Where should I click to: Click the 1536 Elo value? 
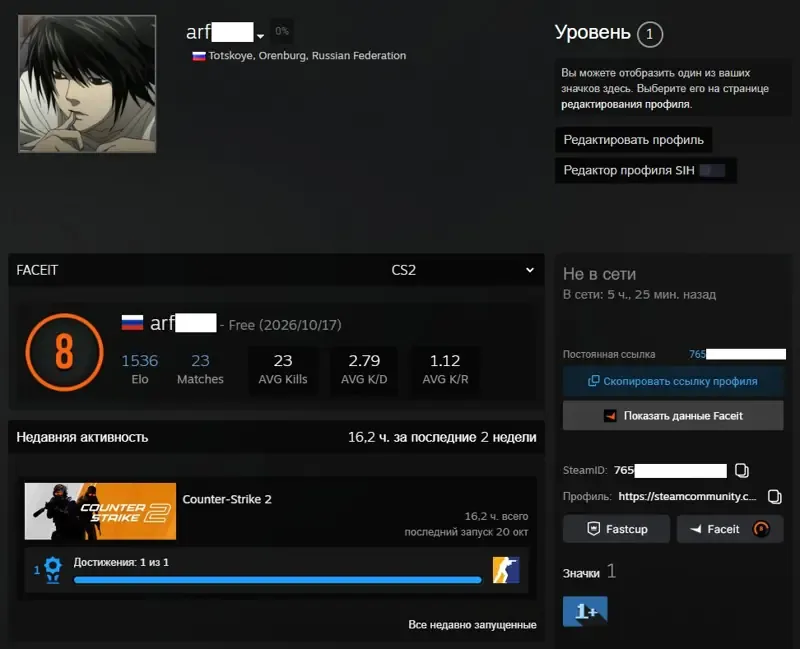click(x=140, y=361)
